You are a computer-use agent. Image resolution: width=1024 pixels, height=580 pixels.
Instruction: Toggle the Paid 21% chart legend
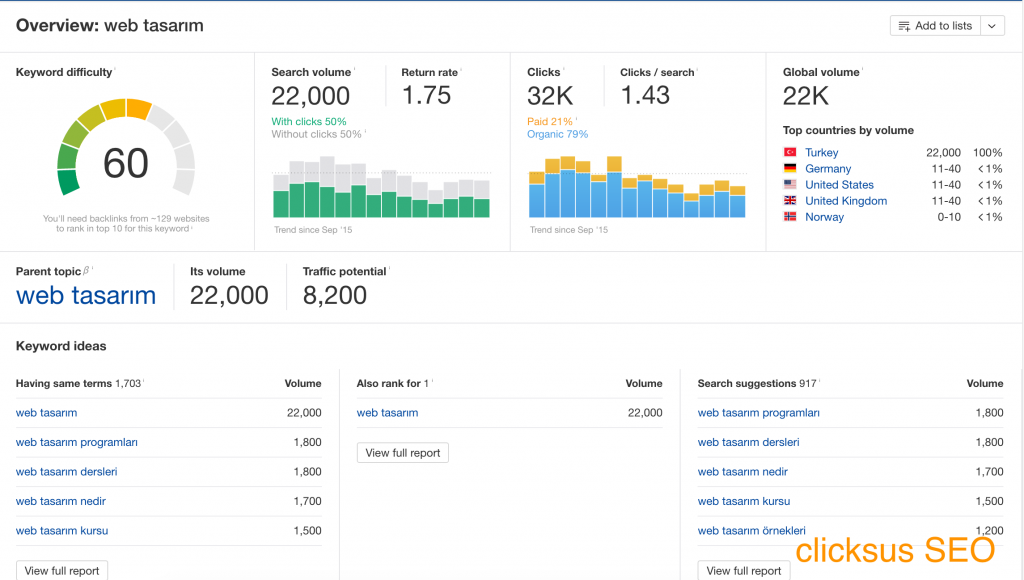(x=548, y=119)
